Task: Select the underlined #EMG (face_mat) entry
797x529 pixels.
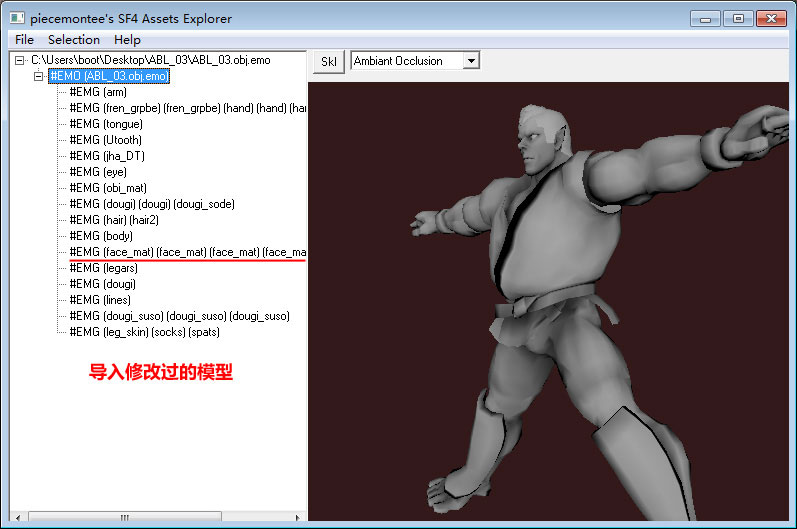Action: tap(187, 252)
